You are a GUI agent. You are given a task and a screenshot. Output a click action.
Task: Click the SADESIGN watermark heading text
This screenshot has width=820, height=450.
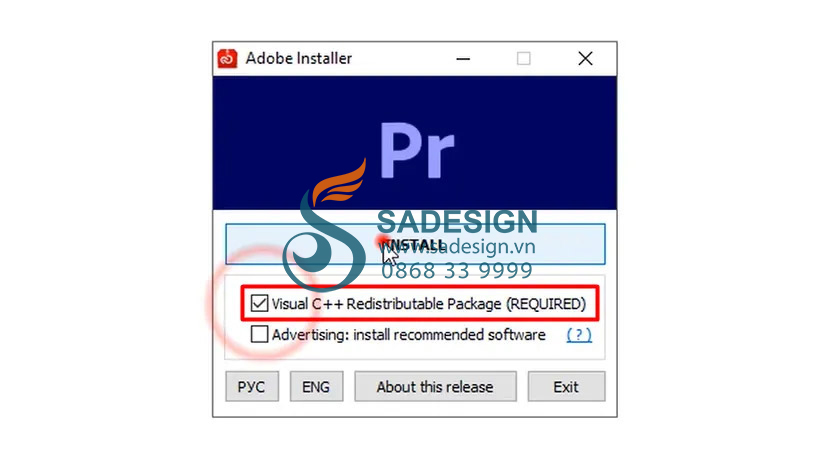tap(457, 222)
